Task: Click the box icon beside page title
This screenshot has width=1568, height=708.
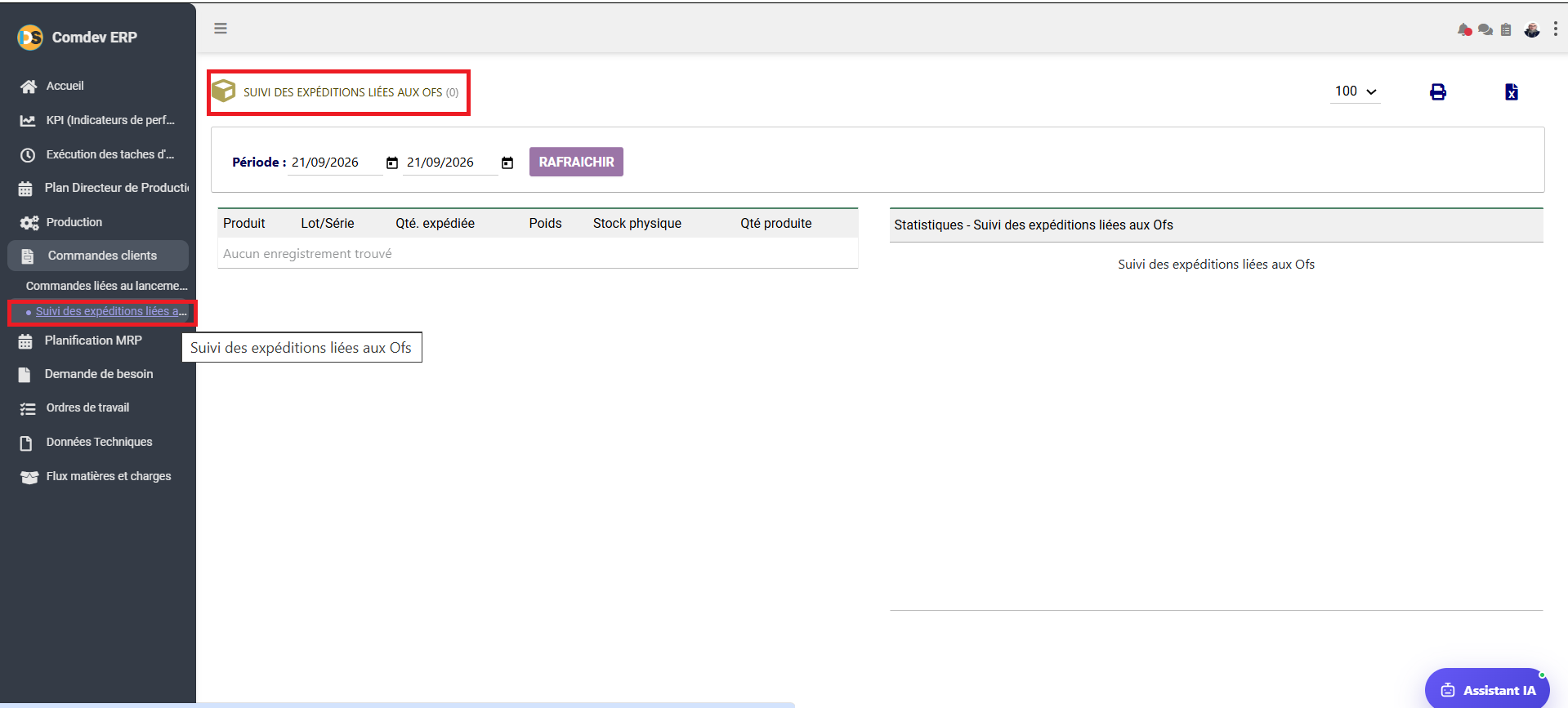Action: pos(224,91)
